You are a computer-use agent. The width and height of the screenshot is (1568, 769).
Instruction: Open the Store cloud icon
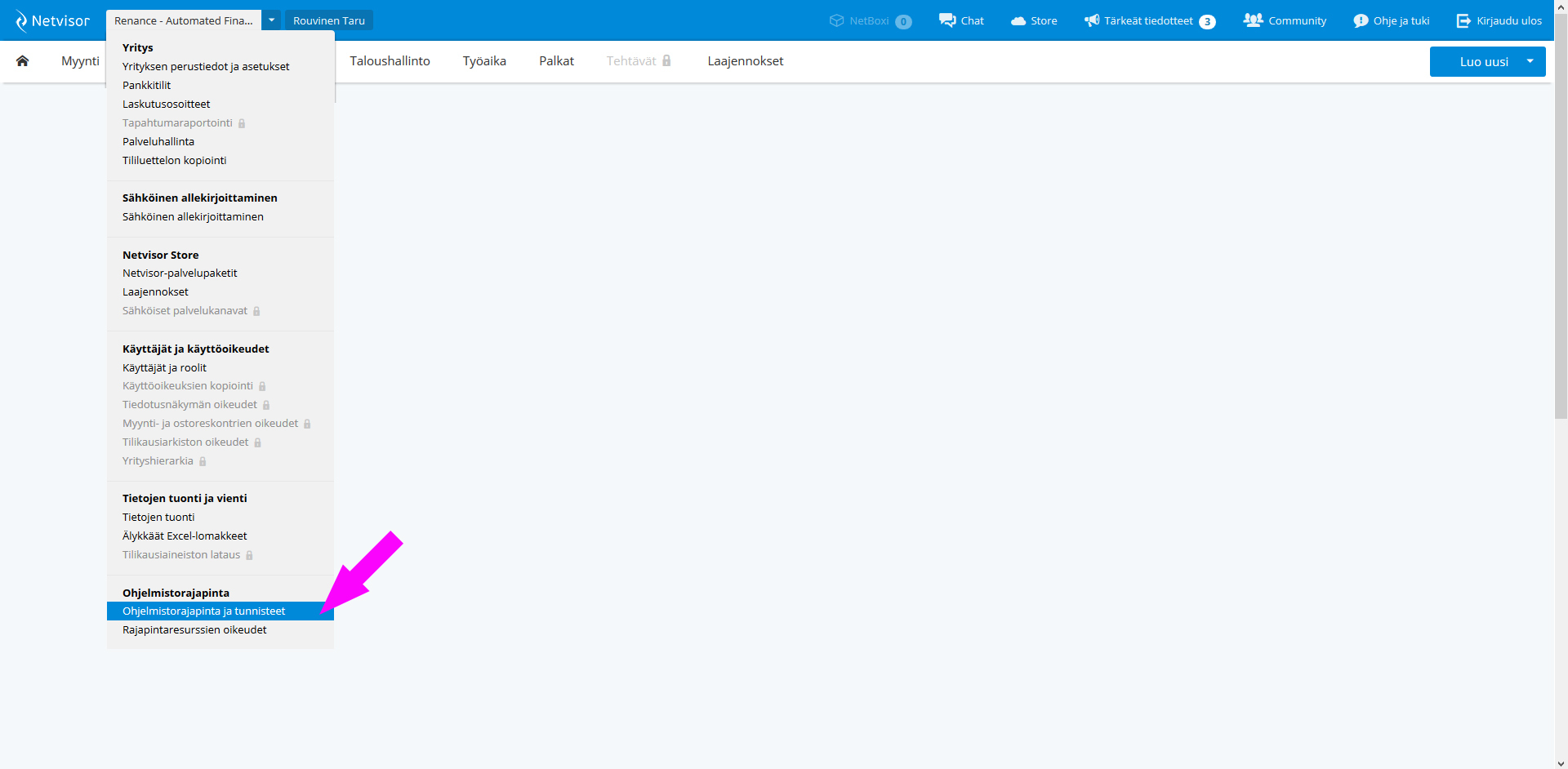coord(1018,20)
